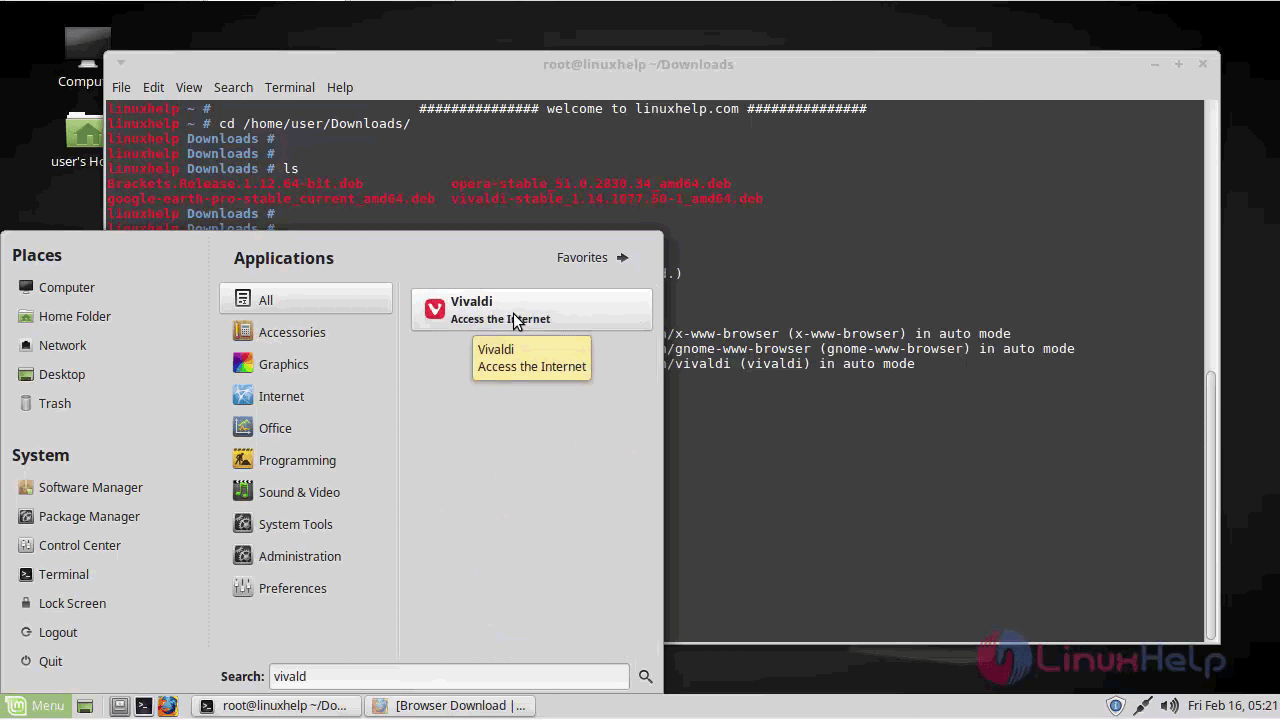Click the search magnifier icon
Viewport: 1280px width, 720px height.
pos(646,677)
